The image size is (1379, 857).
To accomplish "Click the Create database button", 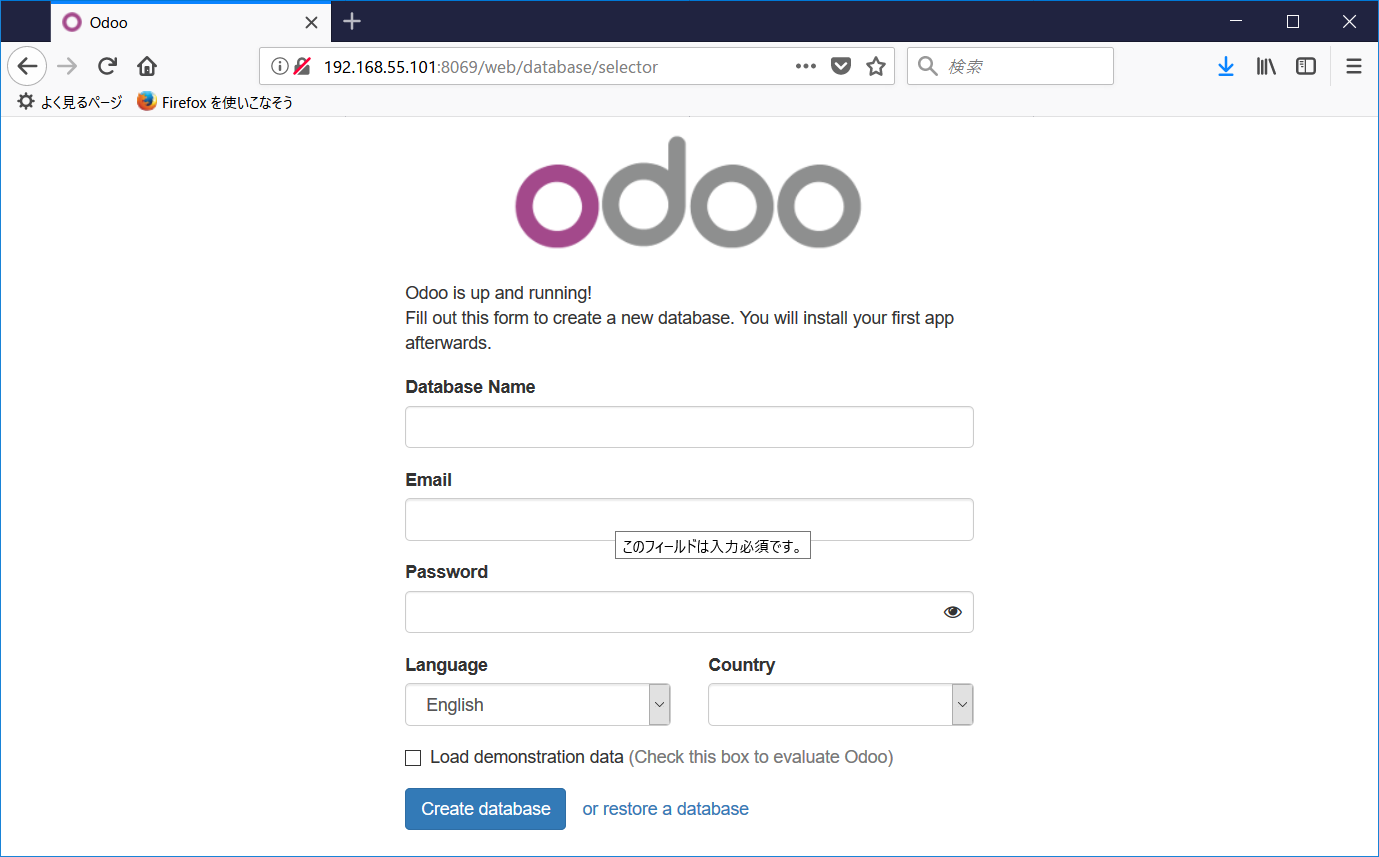I will 485,808.
